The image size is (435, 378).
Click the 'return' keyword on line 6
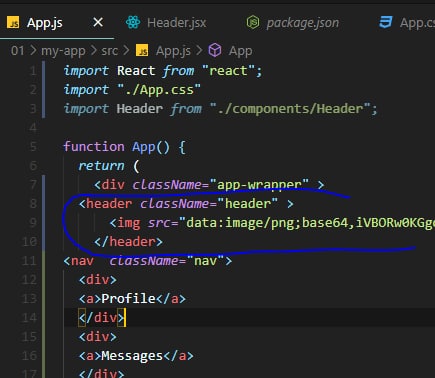pos(101,166)
